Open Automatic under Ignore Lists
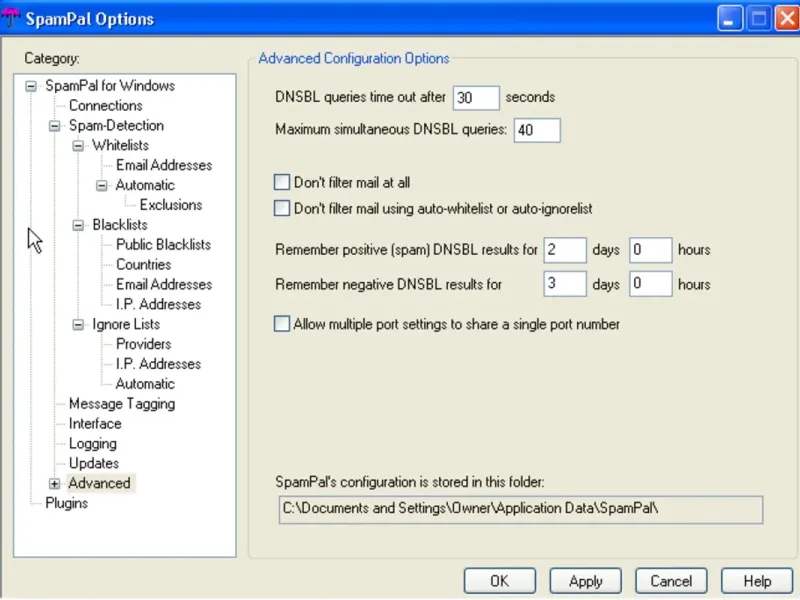 tap(145, 384)
